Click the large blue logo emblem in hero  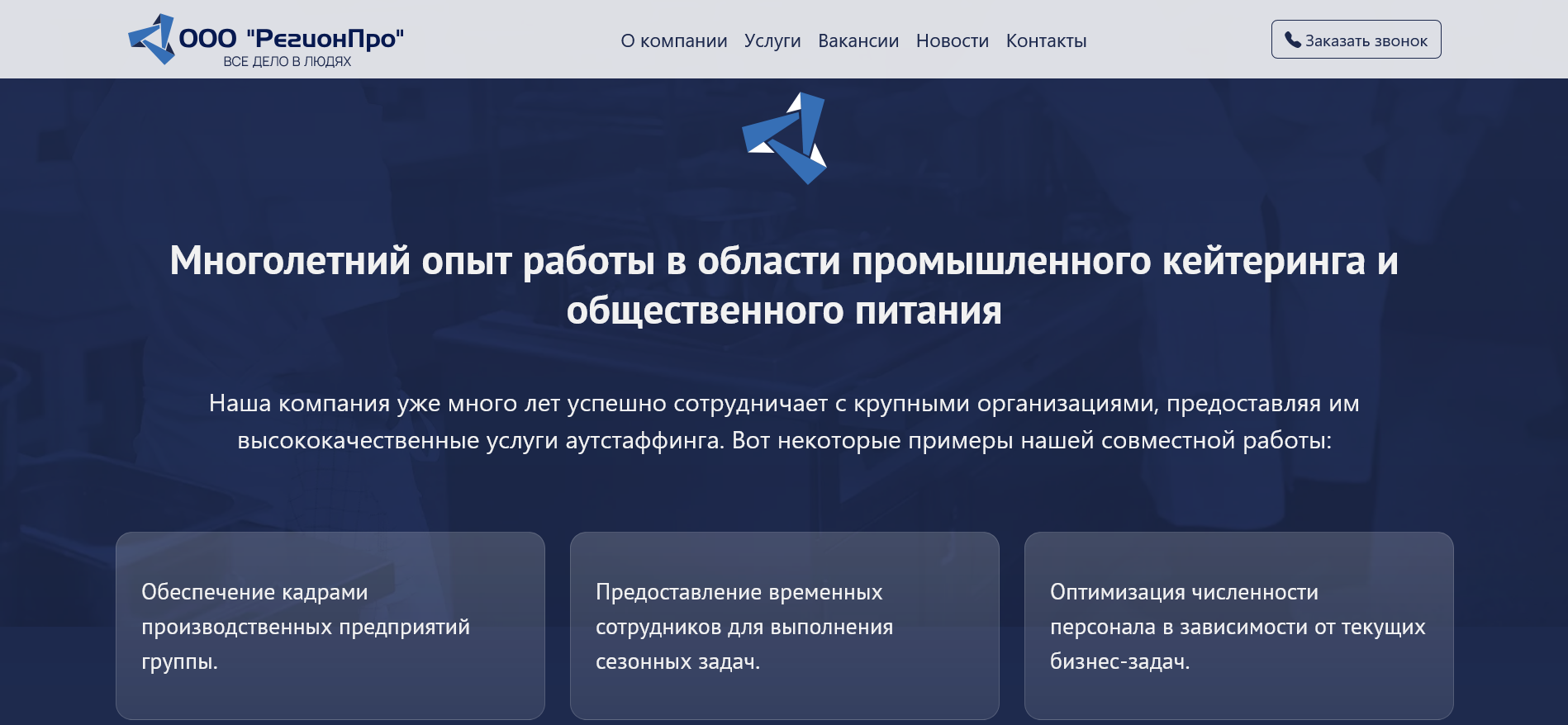784,138
